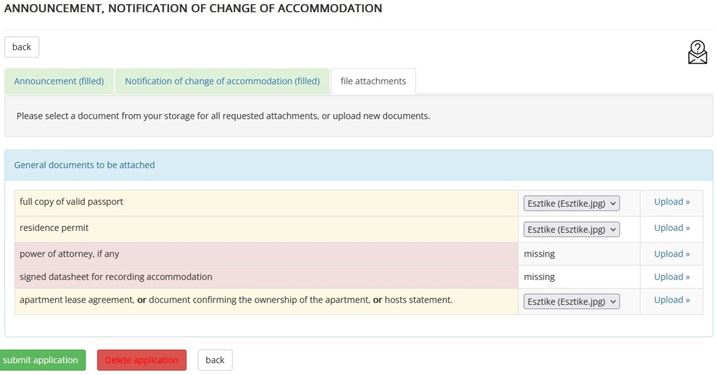Screen dimensions: 717x375
Task: Open residence permit document dropdown
Action: [572, 229]
